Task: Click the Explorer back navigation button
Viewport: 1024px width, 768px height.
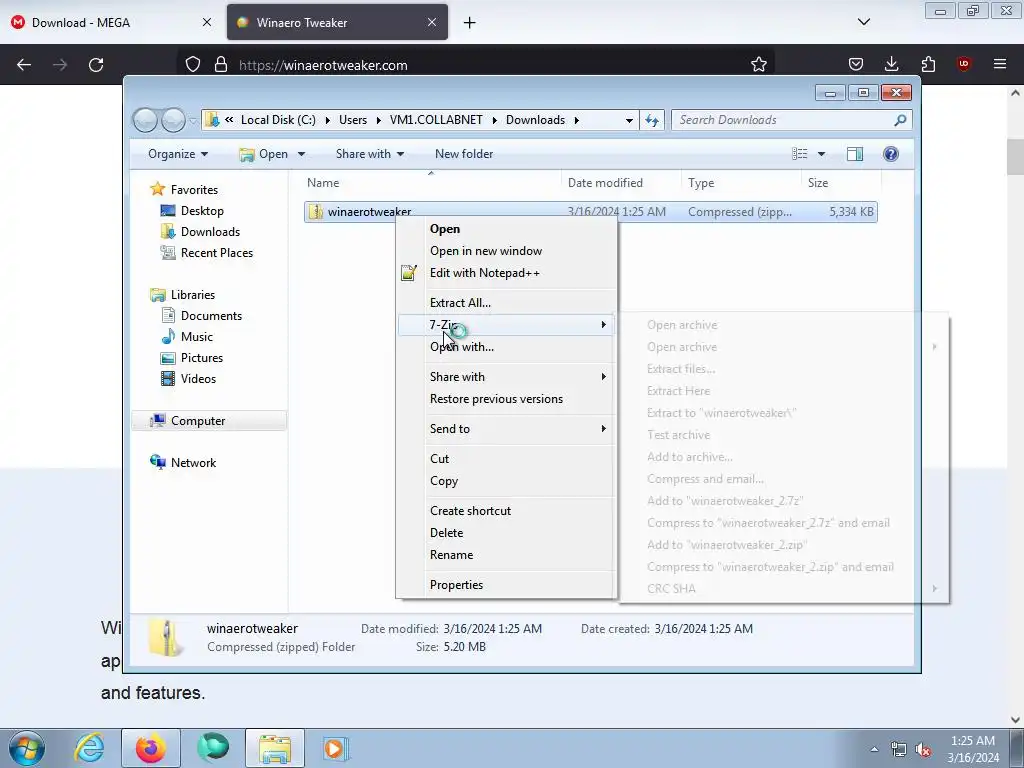Action: tap(146, 120)
